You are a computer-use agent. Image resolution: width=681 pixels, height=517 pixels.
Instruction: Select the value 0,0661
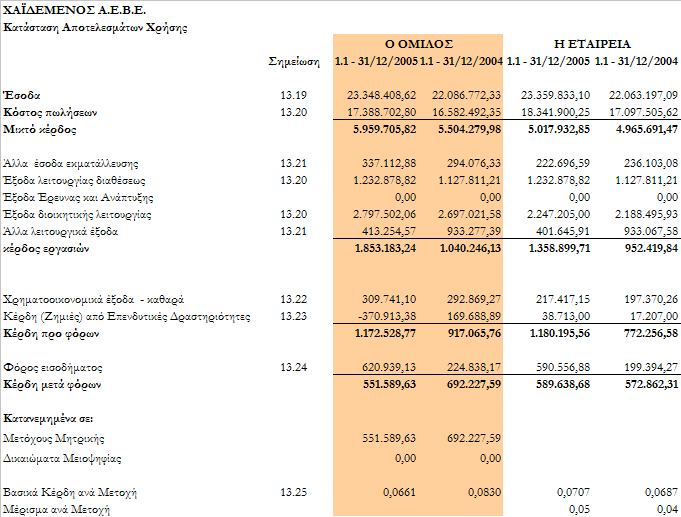pyautogui.click(x=399, y=493)
